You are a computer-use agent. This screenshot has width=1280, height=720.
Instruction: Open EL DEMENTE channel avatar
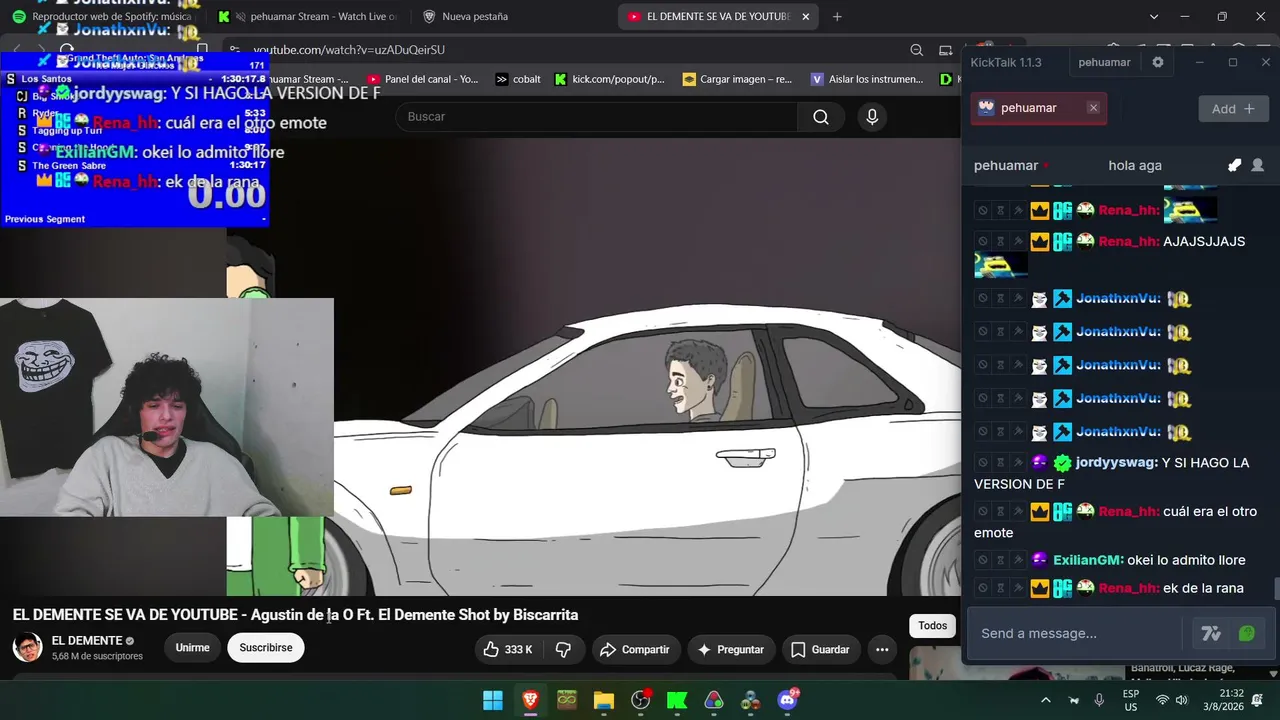pos(27,647)
